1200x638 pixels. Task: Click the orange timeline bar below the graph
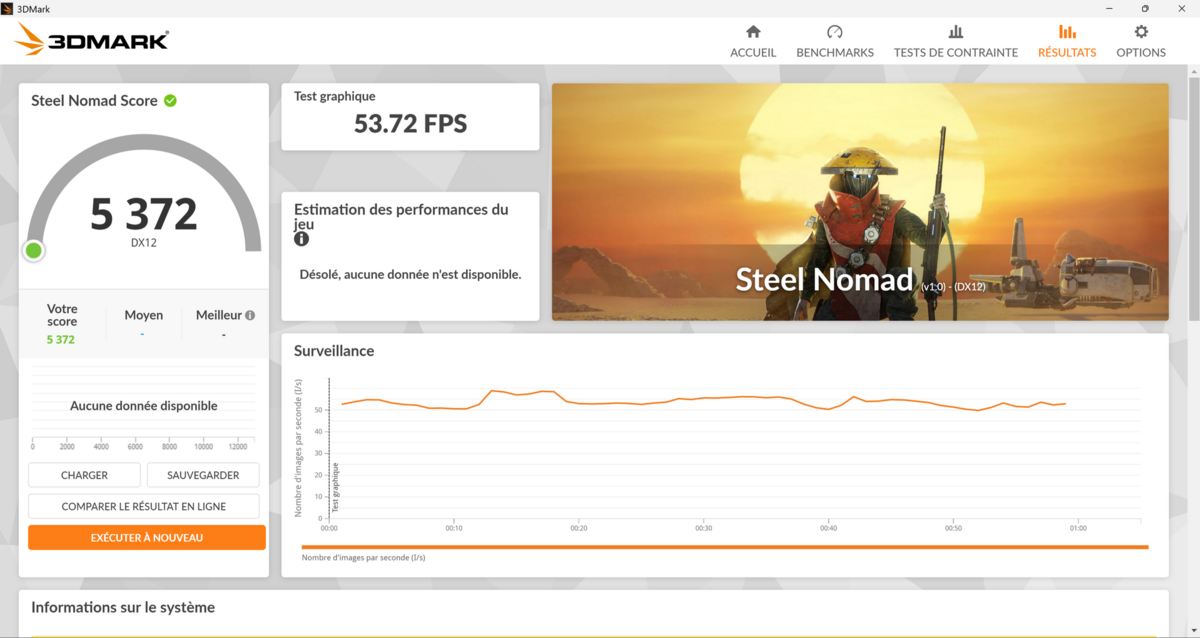(x=724, y=547)
